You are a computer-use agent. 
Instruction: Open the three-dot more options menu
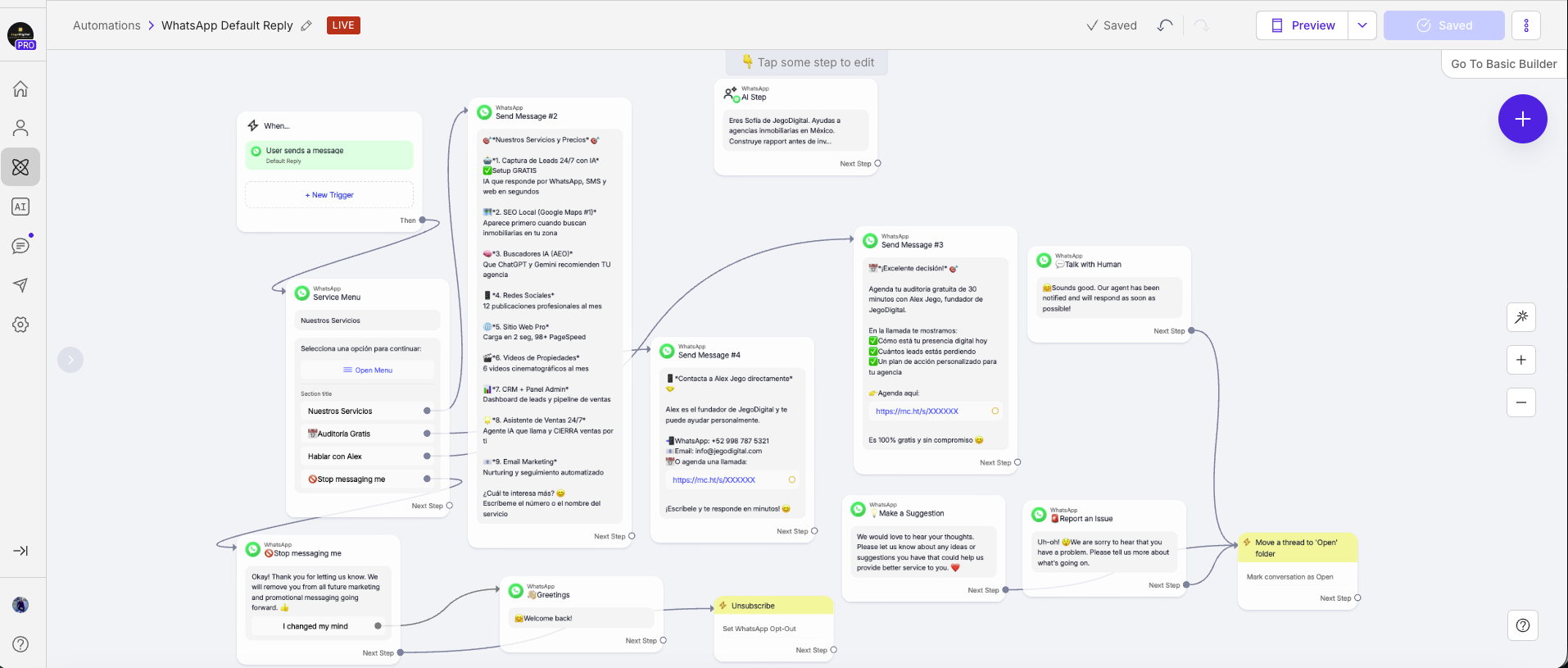(x=1525, y=25)
